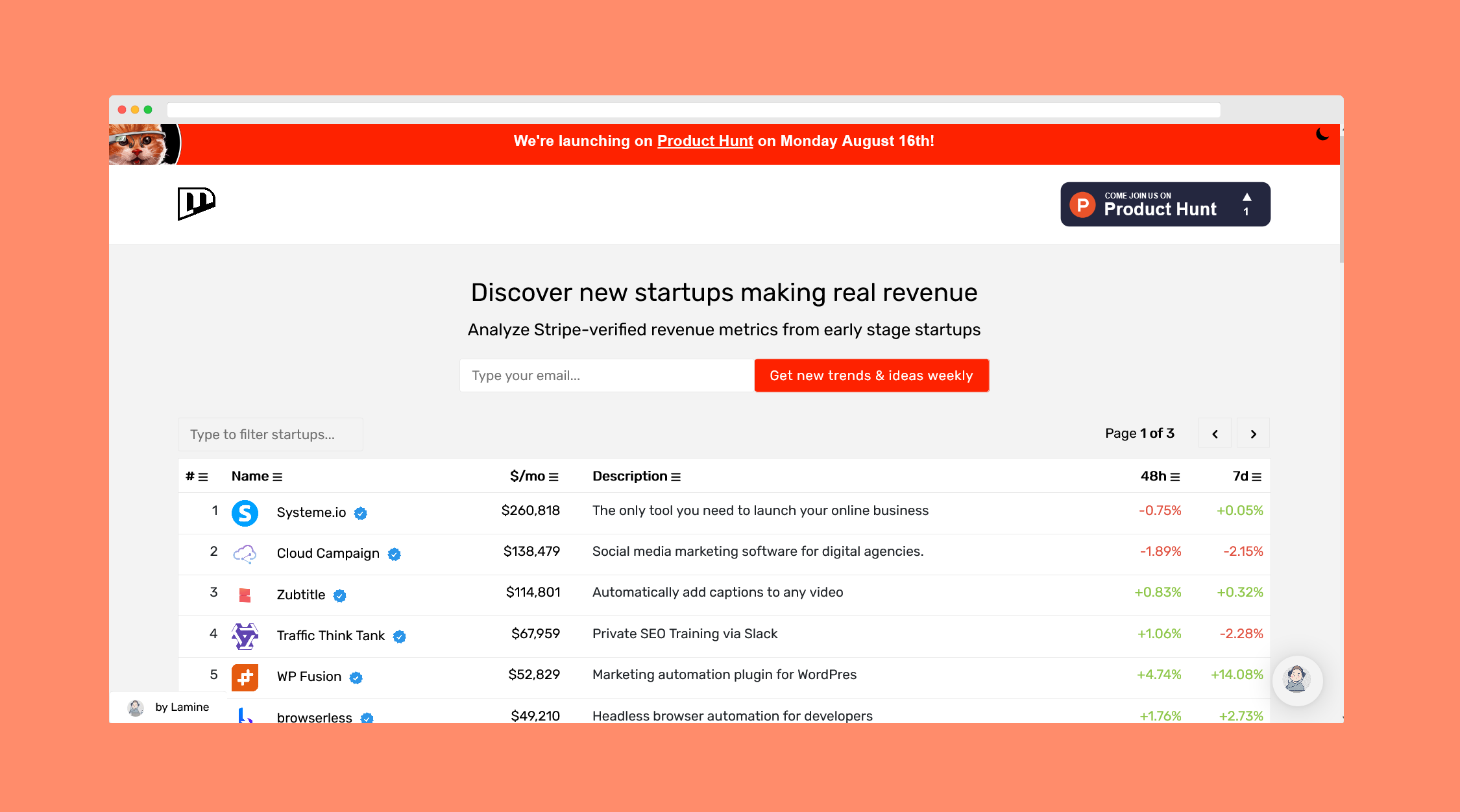Toggle dark mode moon icon

[1322, 134]
